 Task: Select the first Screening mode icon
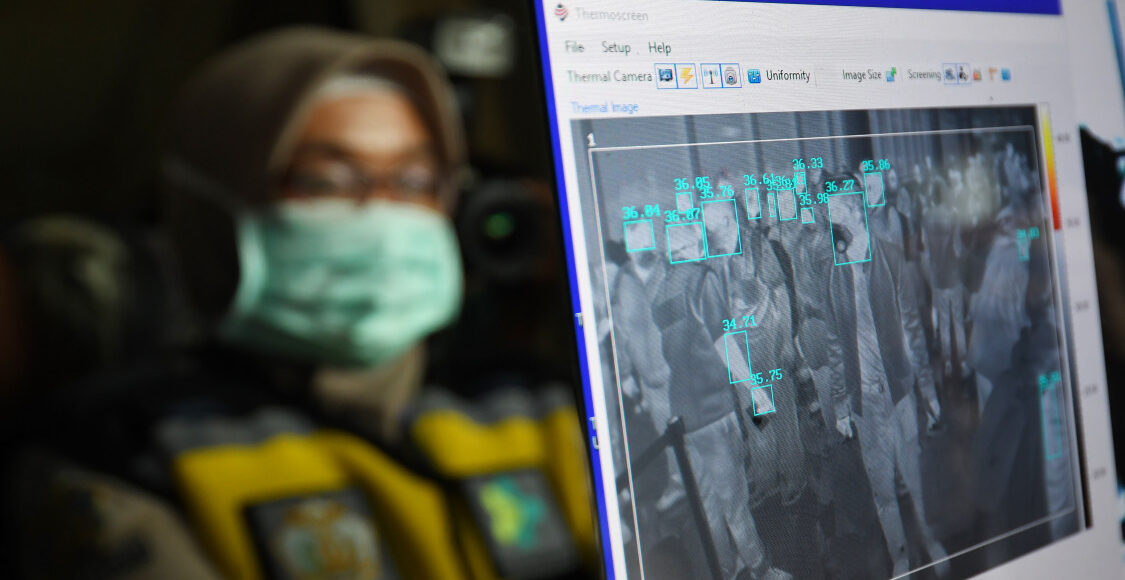coord(949,73)
